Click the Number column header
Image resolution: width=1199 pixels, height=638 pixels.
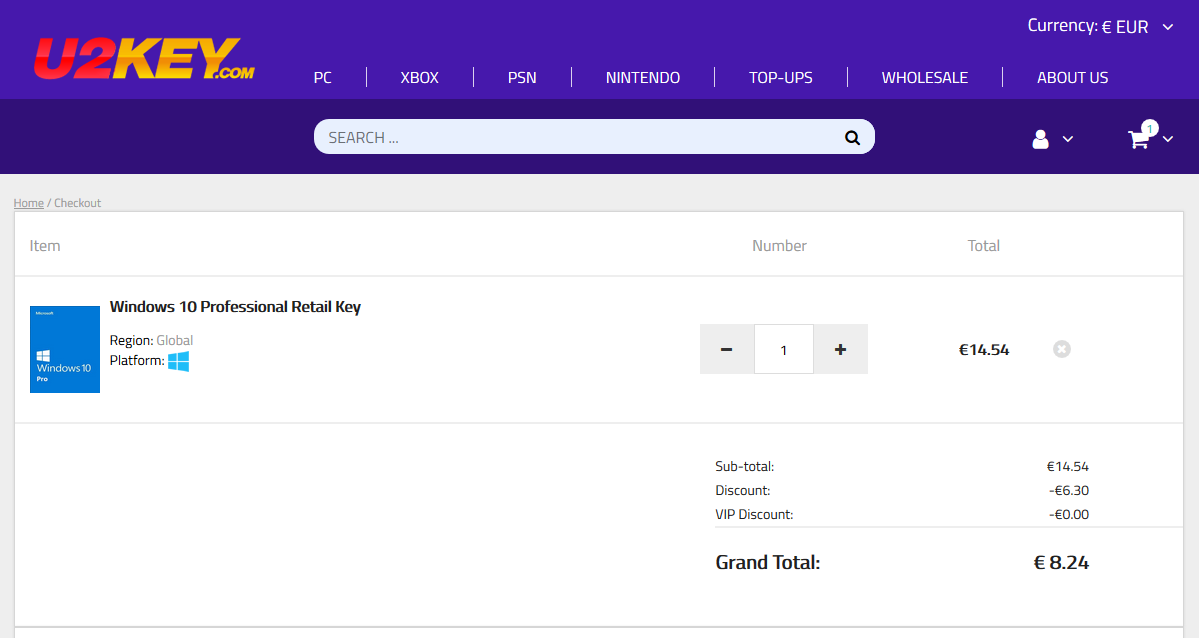[x=779, y=246]
